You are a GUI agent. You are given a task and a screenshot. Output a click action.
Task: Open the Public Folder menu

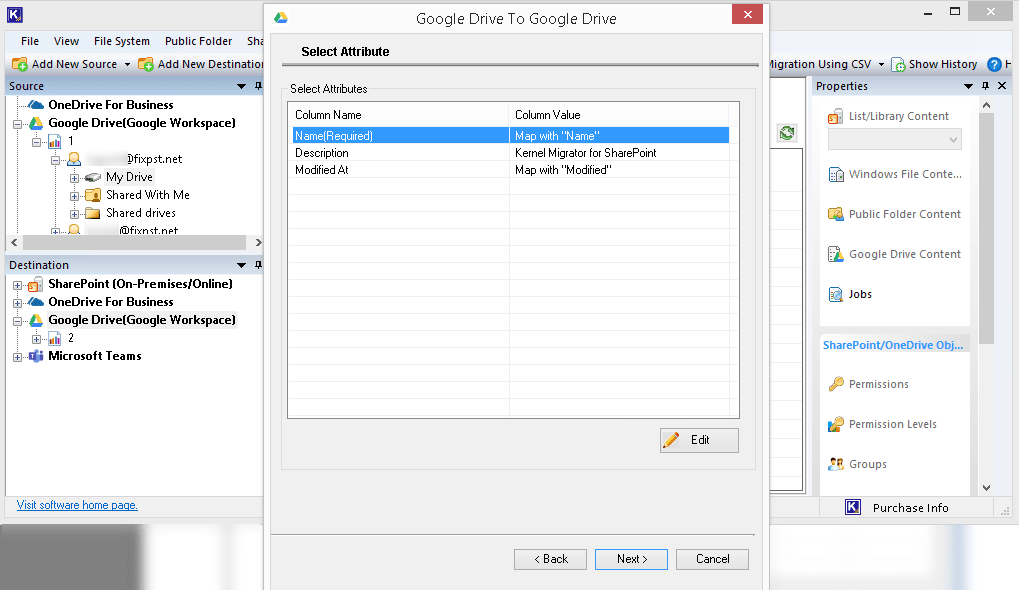click(198, 41)
